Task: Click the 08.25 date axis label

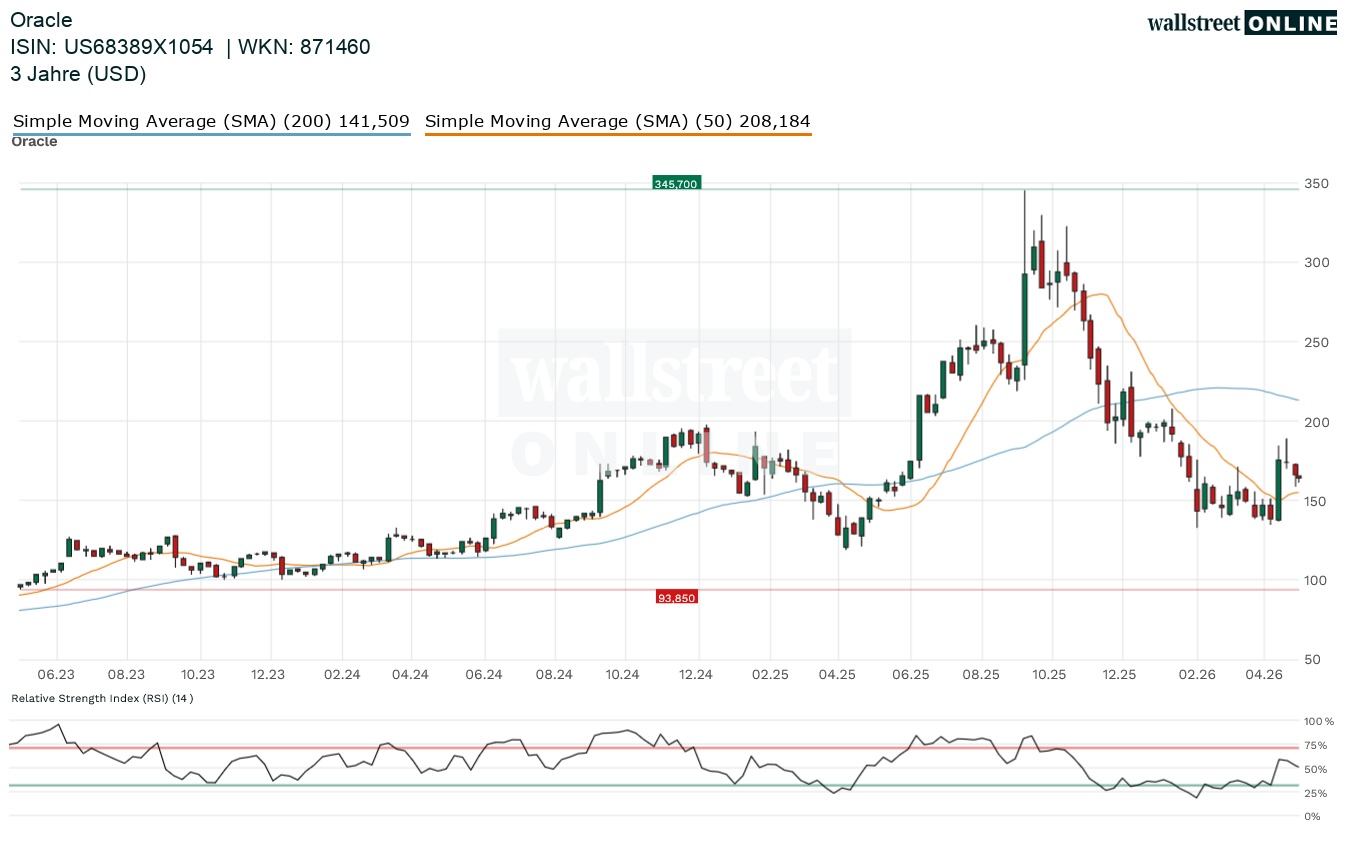Action: tap(981, 675)
